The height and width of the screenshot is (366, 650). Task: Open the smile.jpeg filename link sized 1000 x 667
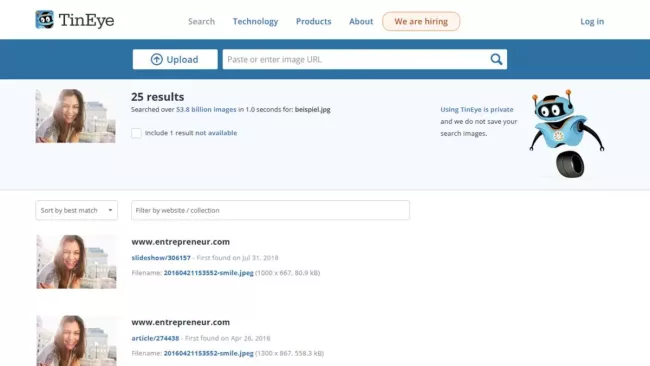[x=209, y=273]
